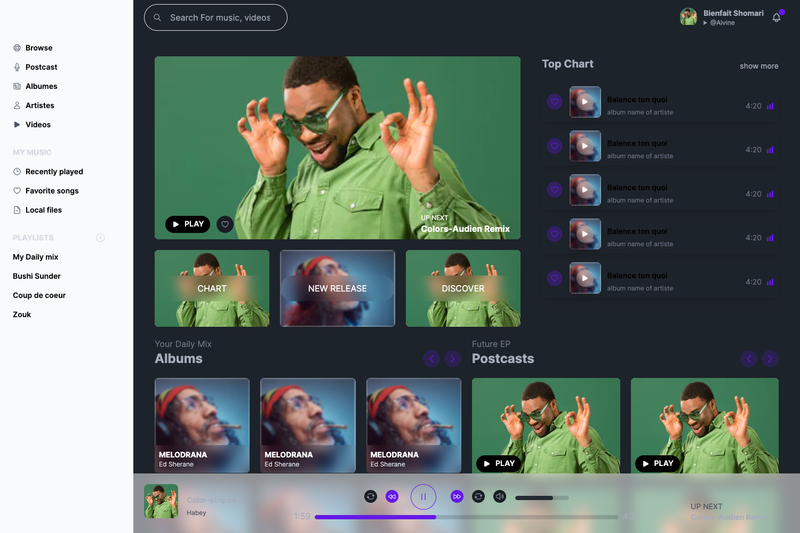
Task: Add a new playlist with plus icon
Action: click(101, 238)
